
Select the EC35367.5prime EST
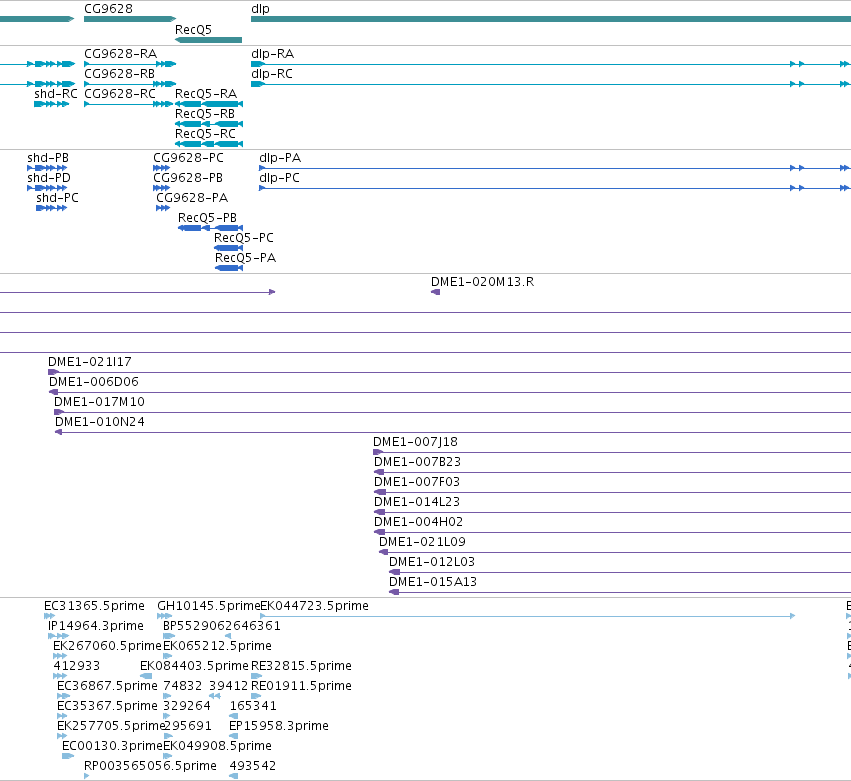(62, 716)
